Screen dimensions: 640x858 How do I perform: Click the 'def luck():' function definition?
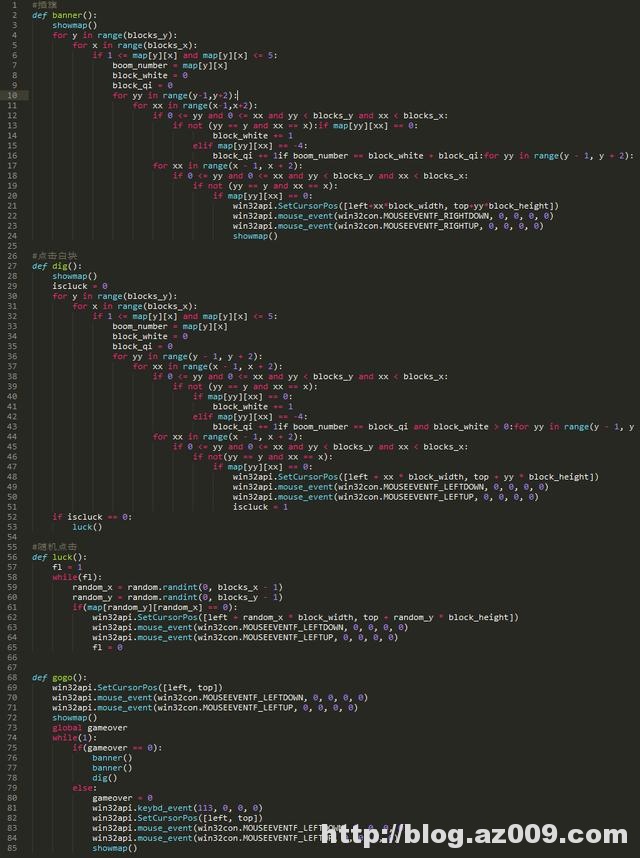[x=60, y=557]
